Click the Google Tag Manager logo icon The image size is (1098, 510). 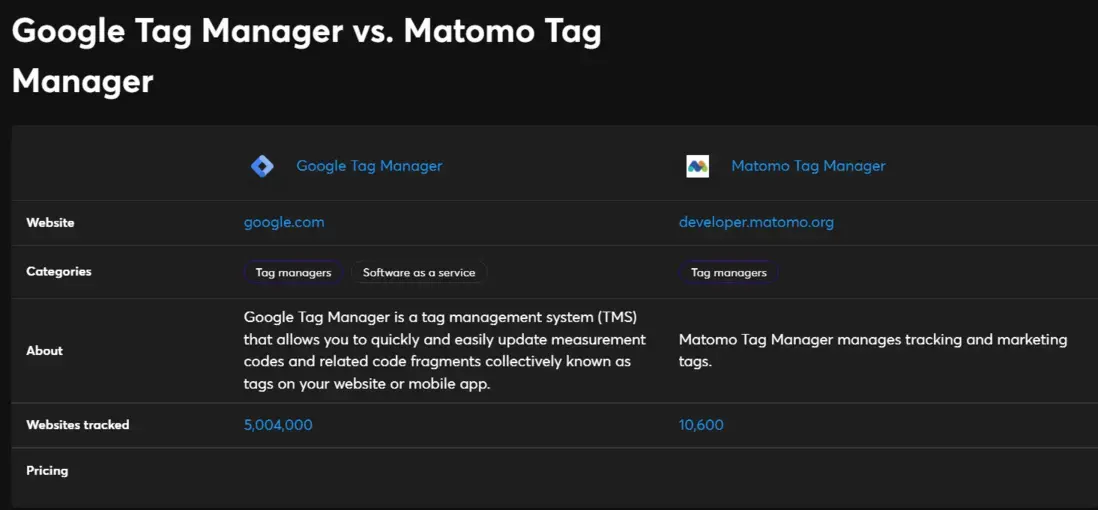[262, 166]
